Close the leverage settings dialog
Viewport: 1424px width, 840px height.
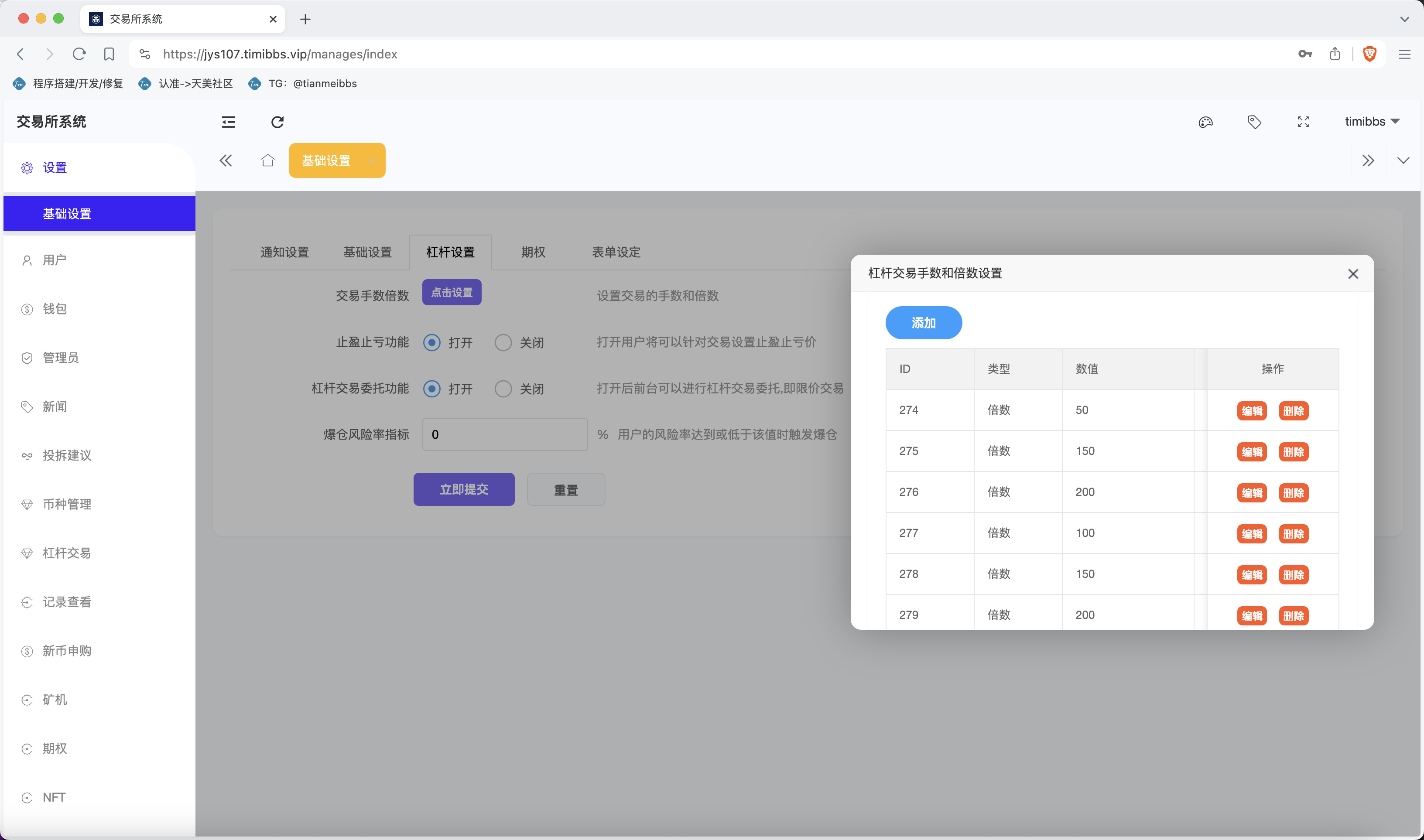(x=1353, y=274)
